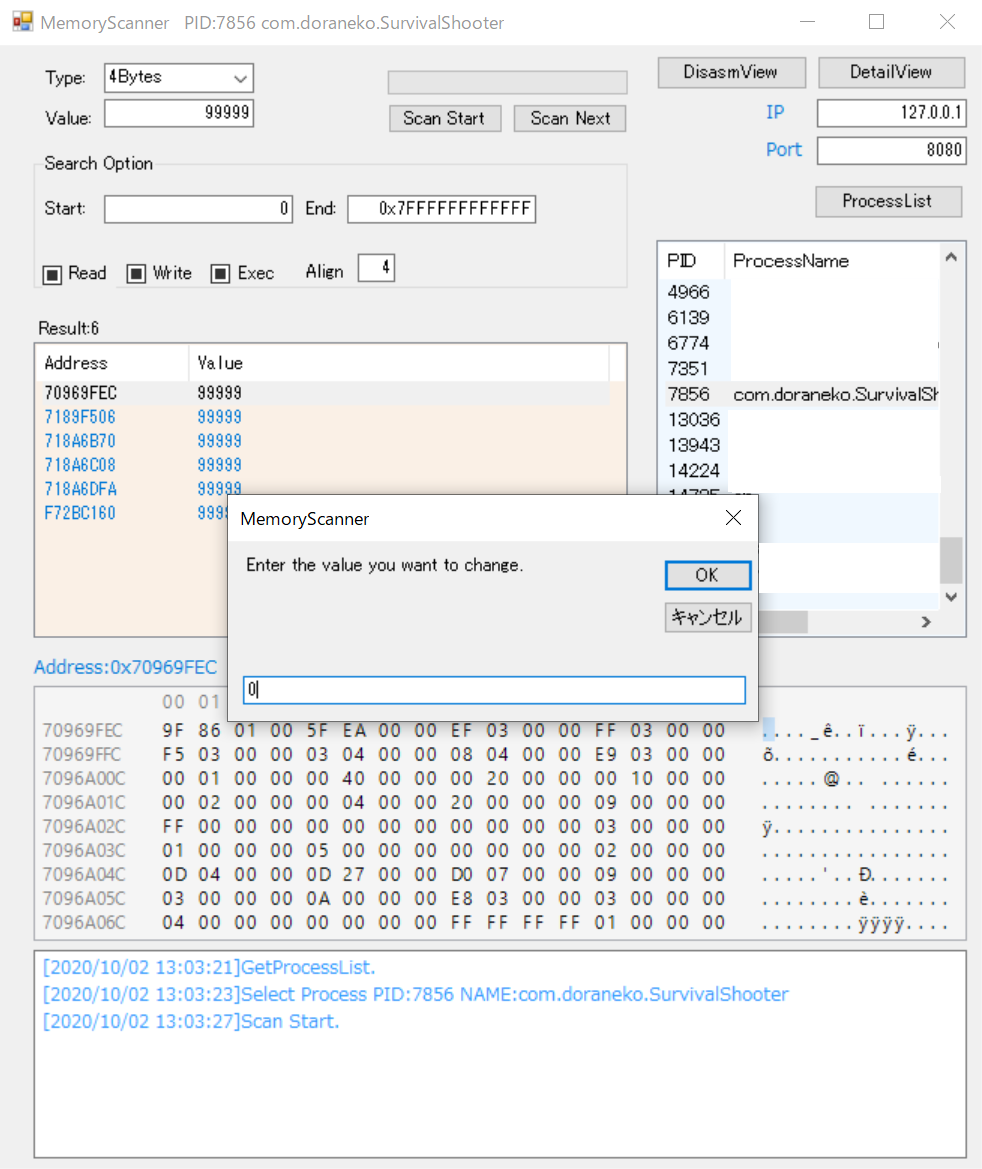Toggle the Read checkbox
The width and height of the screenshot is (982, 1169).
[x=52, y=274]
